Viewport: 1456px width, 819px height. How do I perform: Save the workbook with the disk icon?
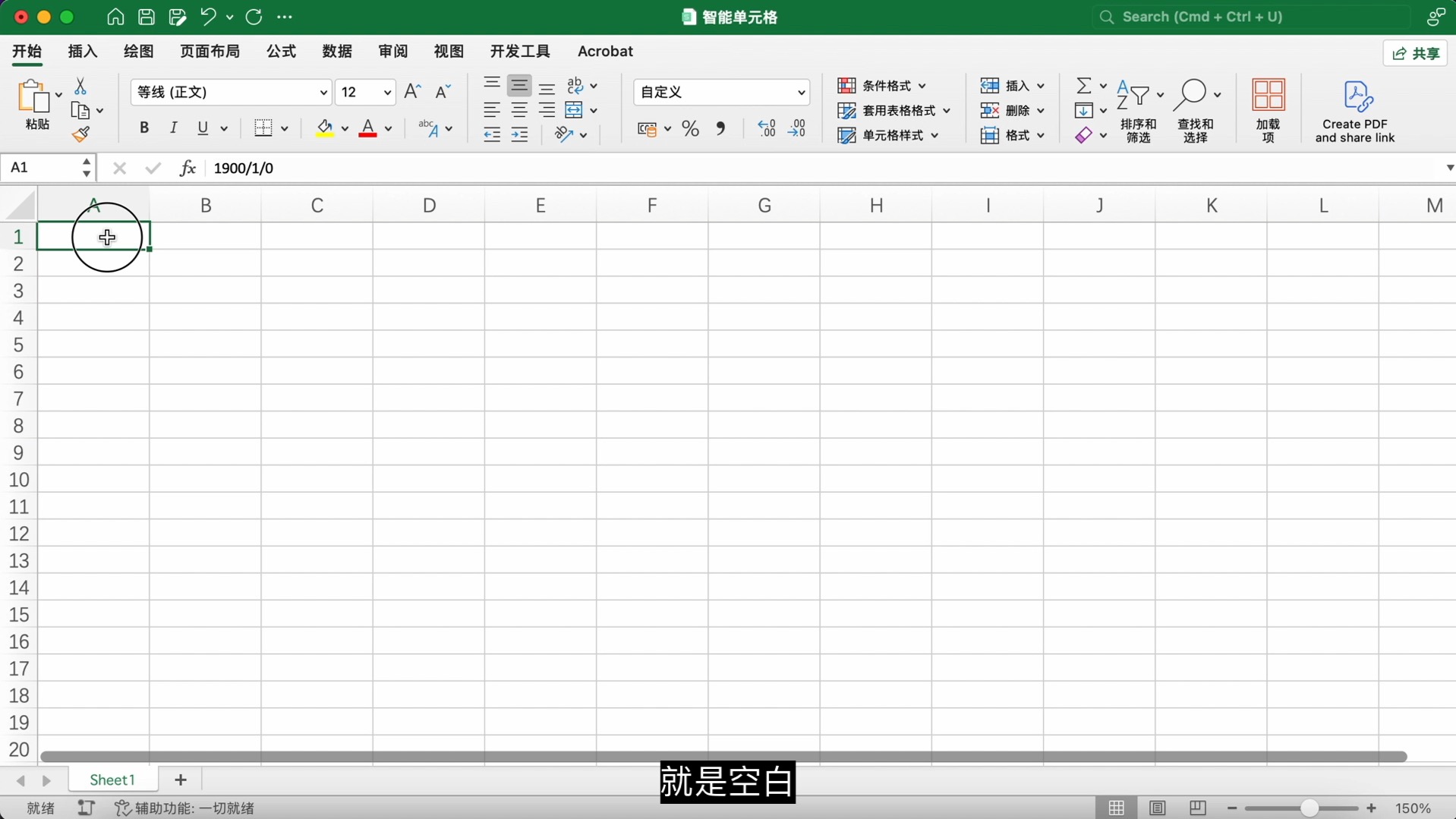pos(147,17)
